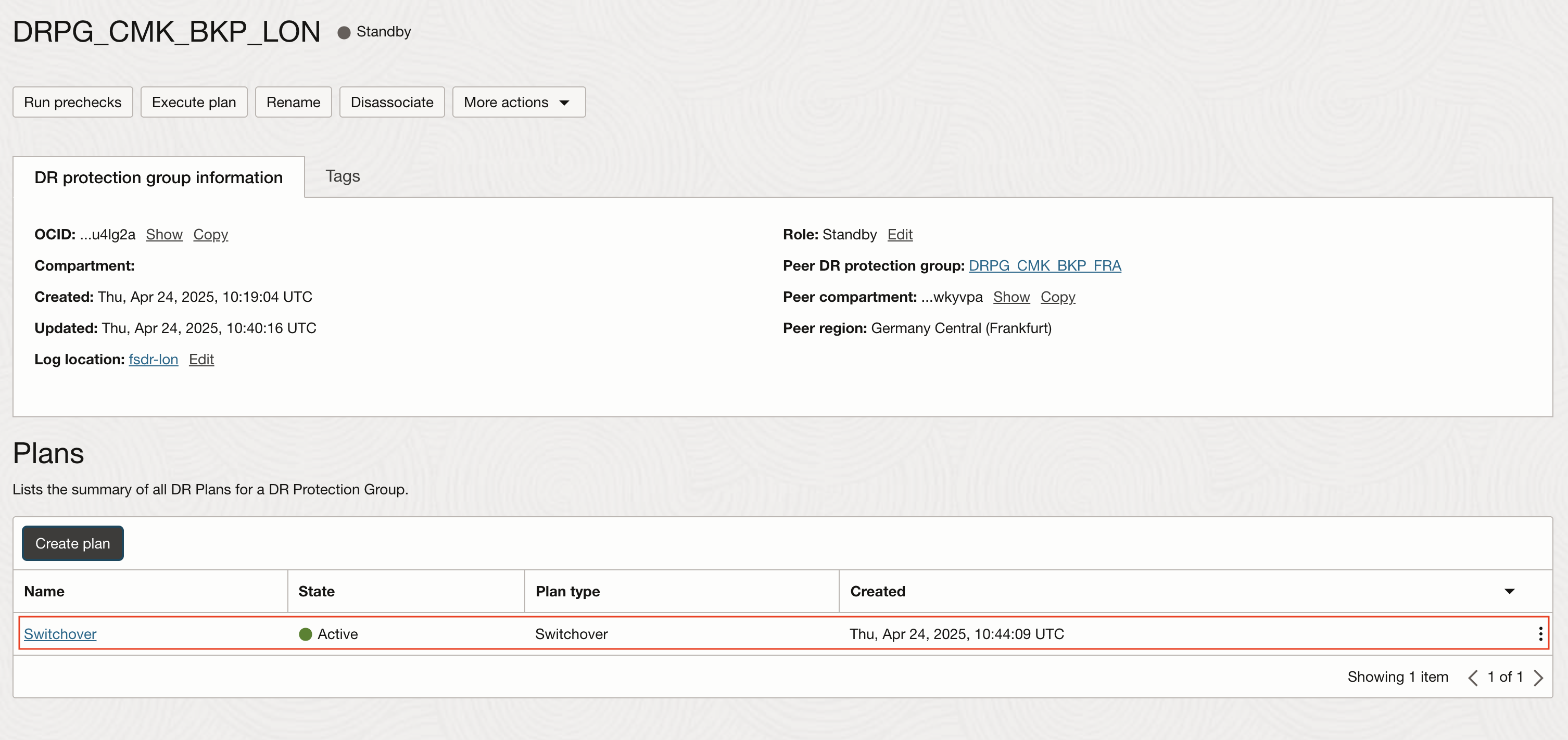Viewport: 1568px width, 740px height.
Task: Sort plans by Created column arrow
Action: click(1509, 592)
